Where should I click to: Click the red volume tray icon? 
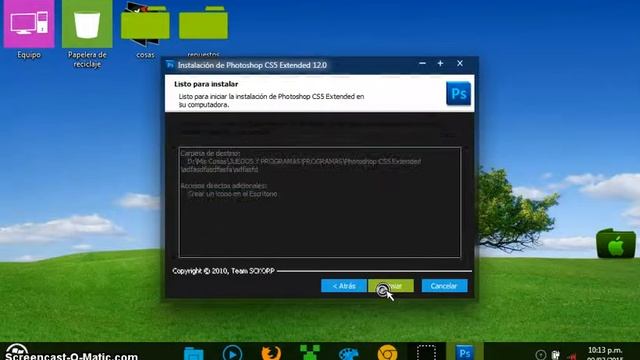coord(572,356)
